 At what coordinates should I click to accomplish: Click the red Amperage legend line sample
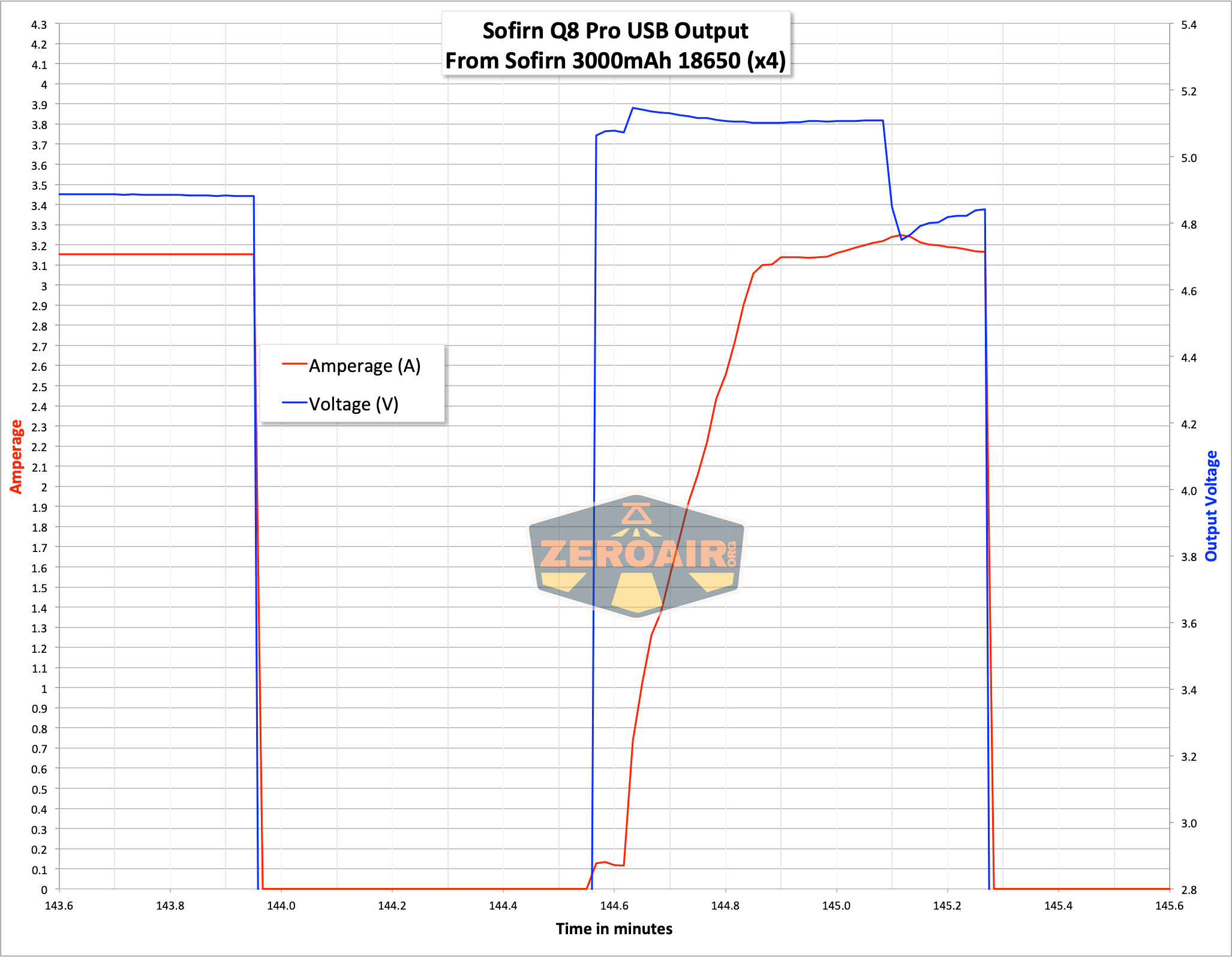(295, 364)
